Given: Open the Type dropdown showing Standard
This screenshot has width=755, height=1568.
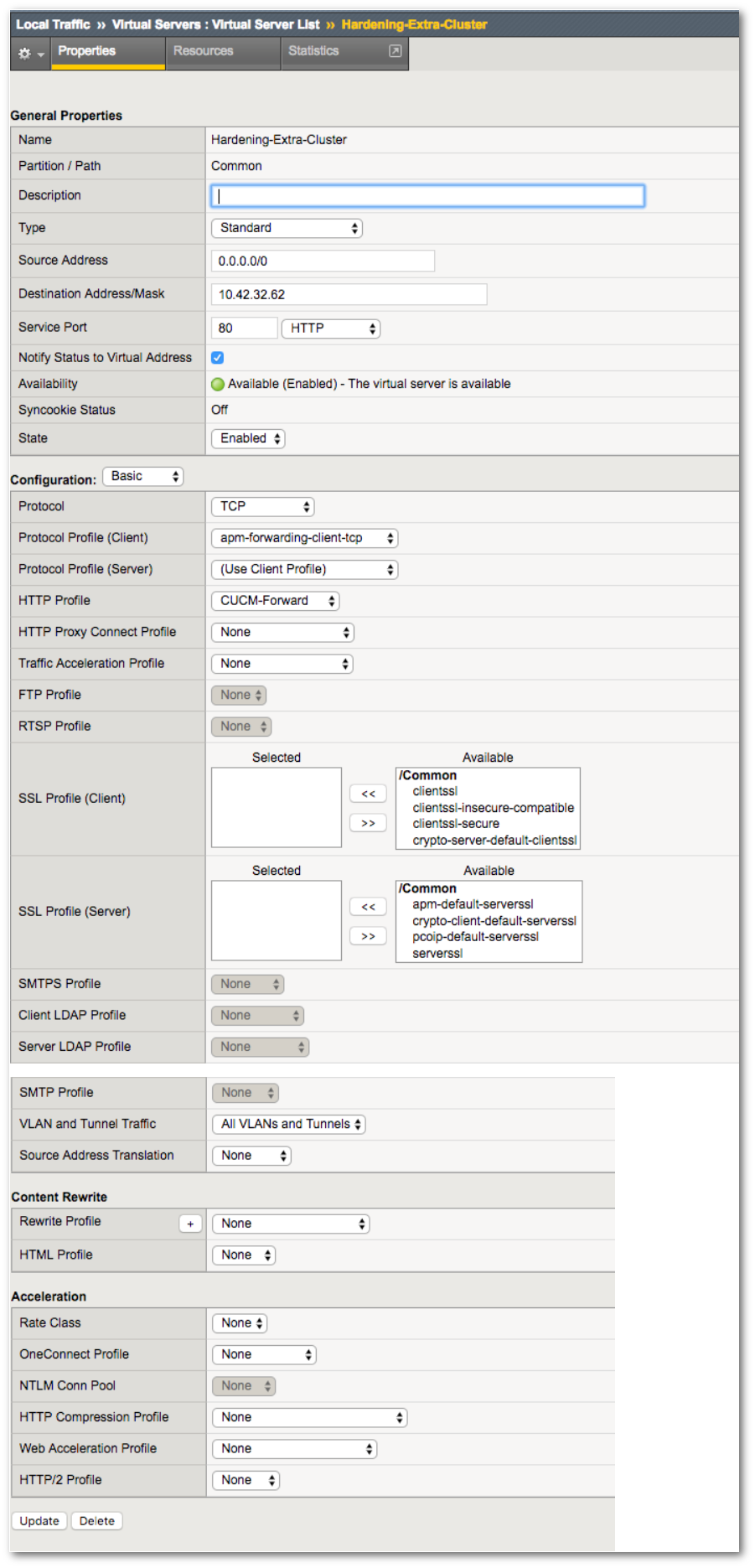Looking at the screenshot, I should point(287,228).
